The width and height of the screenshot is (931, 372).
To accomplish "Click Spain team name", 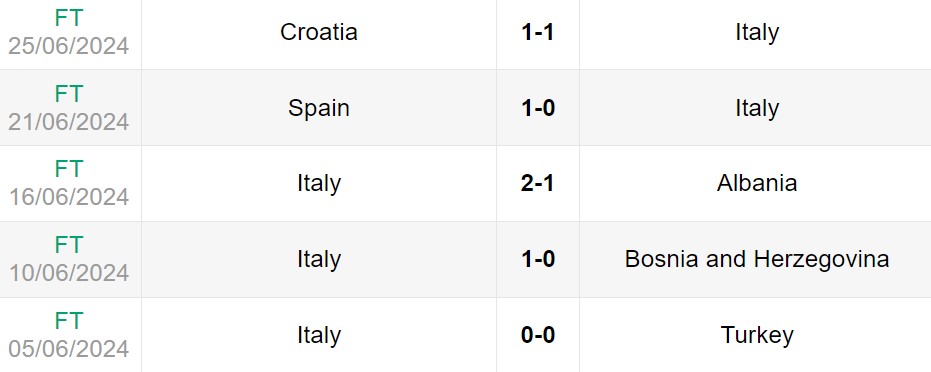I will [319, 108].
